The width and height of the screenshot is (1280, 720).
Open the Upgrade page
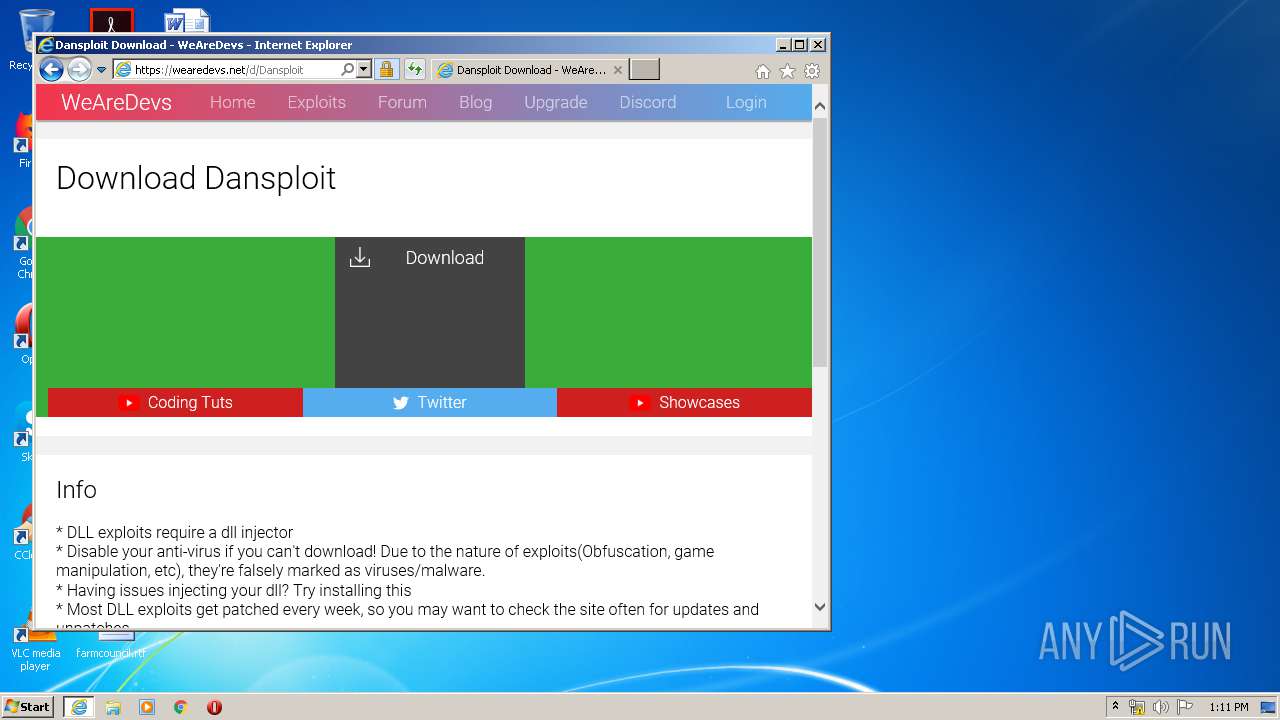tap(556, 102)
